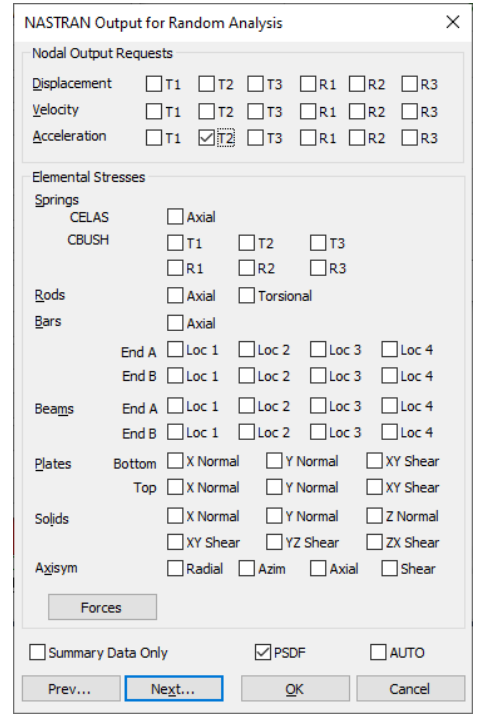Screen dimensions: 486x716
Task: Go to the Next page
Action: point(174,689)
